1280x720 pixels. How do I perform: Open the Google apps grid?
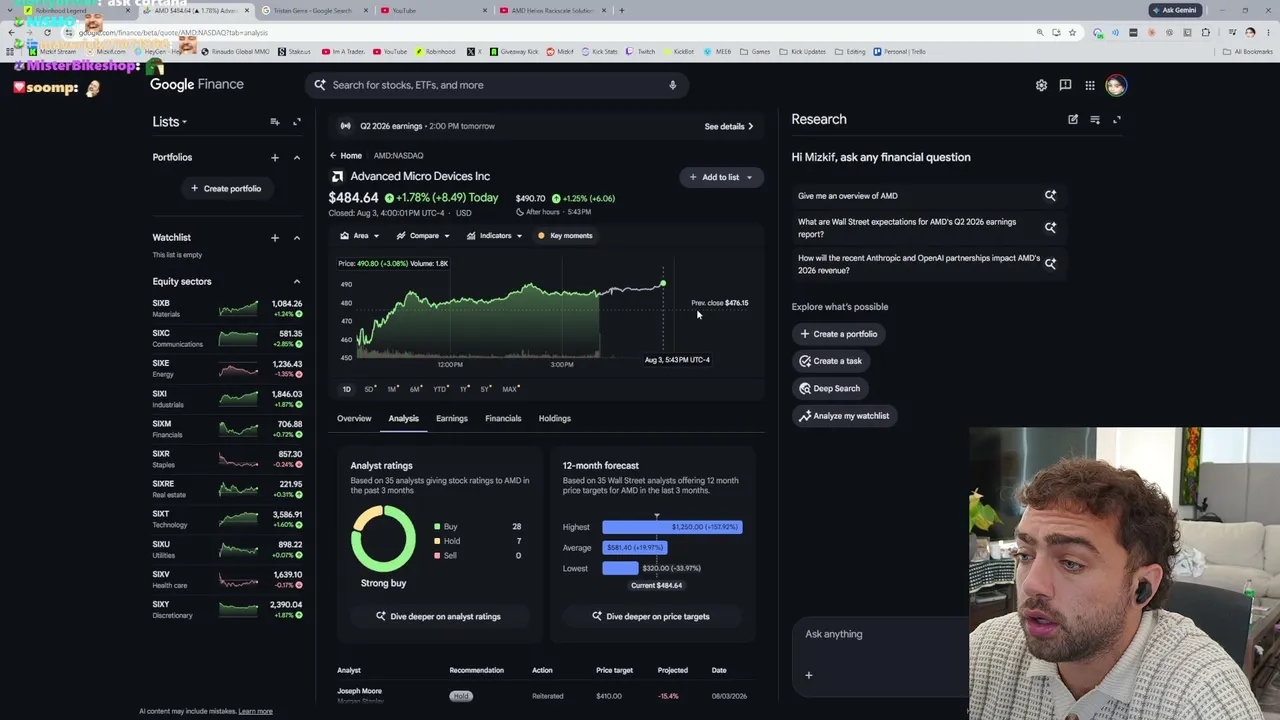point(1090,85)
